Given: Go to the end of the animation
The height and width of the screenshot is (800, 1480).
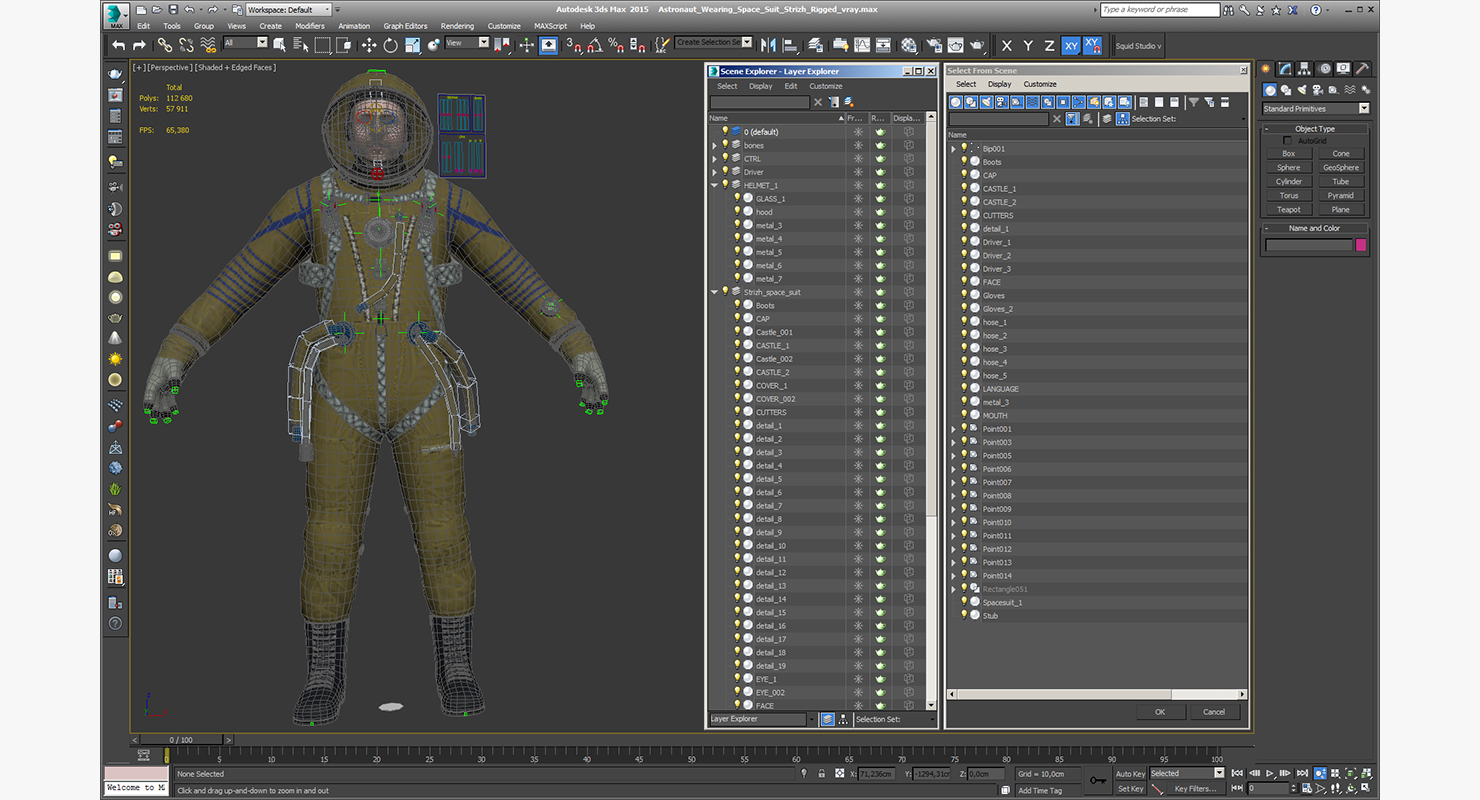Looking at the screenshot, I should point(1302,773).
